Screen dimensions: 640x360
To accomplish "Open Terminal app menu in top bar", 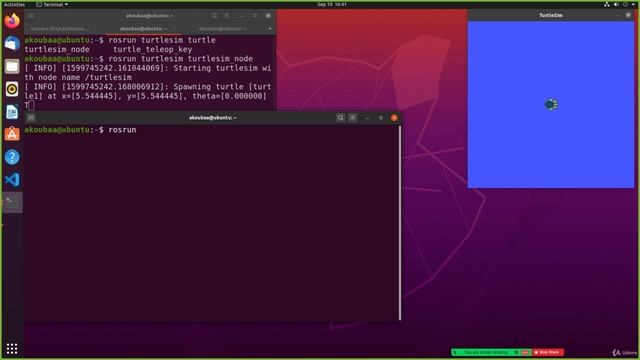I will click(x=52, y=4).
